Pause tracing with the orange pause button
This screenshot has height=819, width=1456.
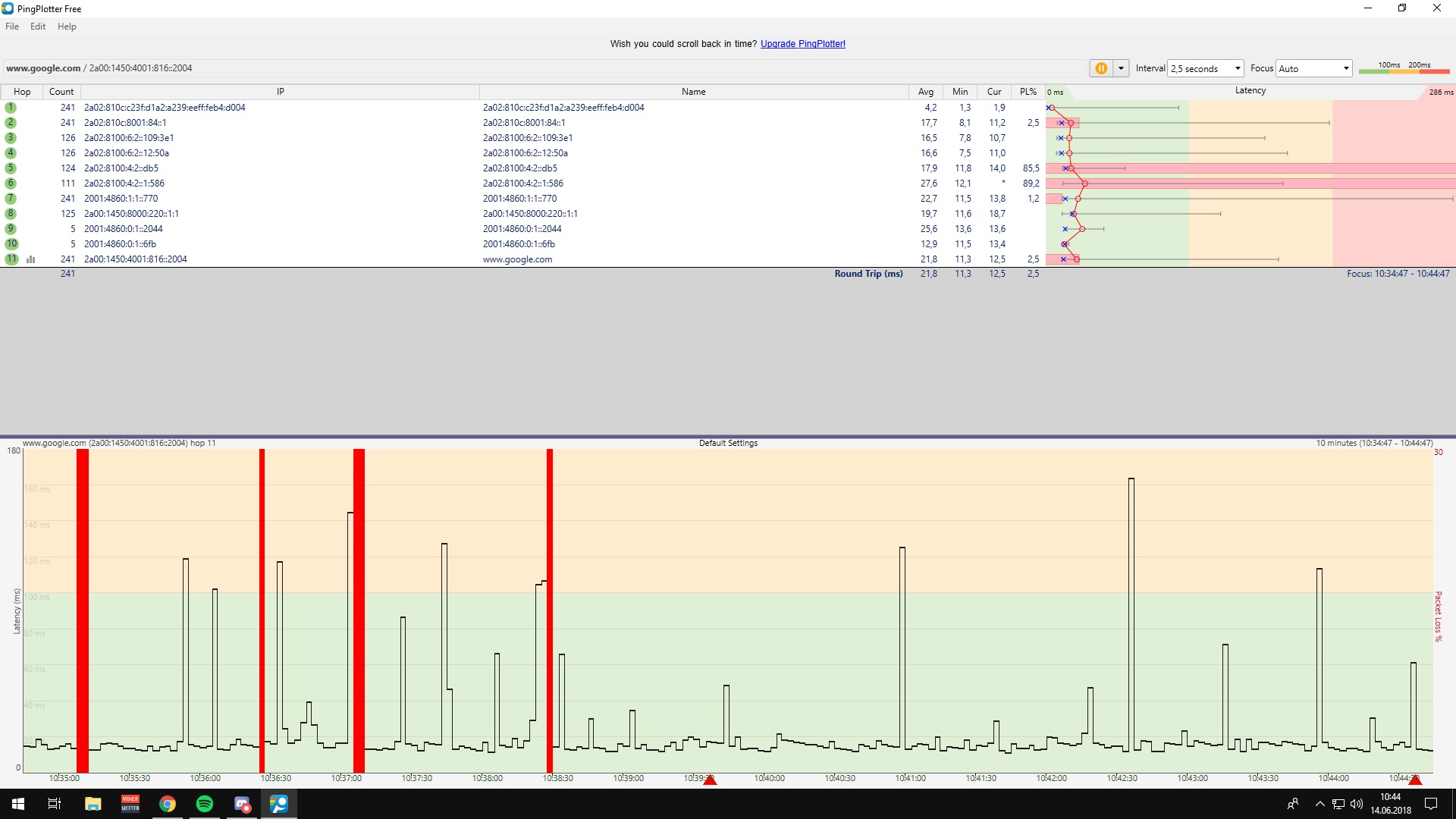[1101, 68]
